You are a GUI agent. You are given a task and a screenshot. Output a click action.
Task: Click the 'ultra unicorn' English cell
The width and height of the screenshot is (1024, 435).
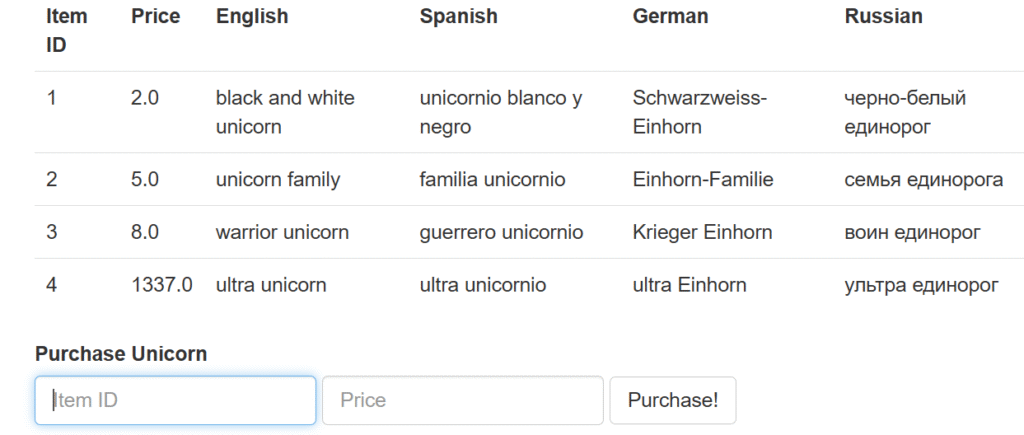271,285
